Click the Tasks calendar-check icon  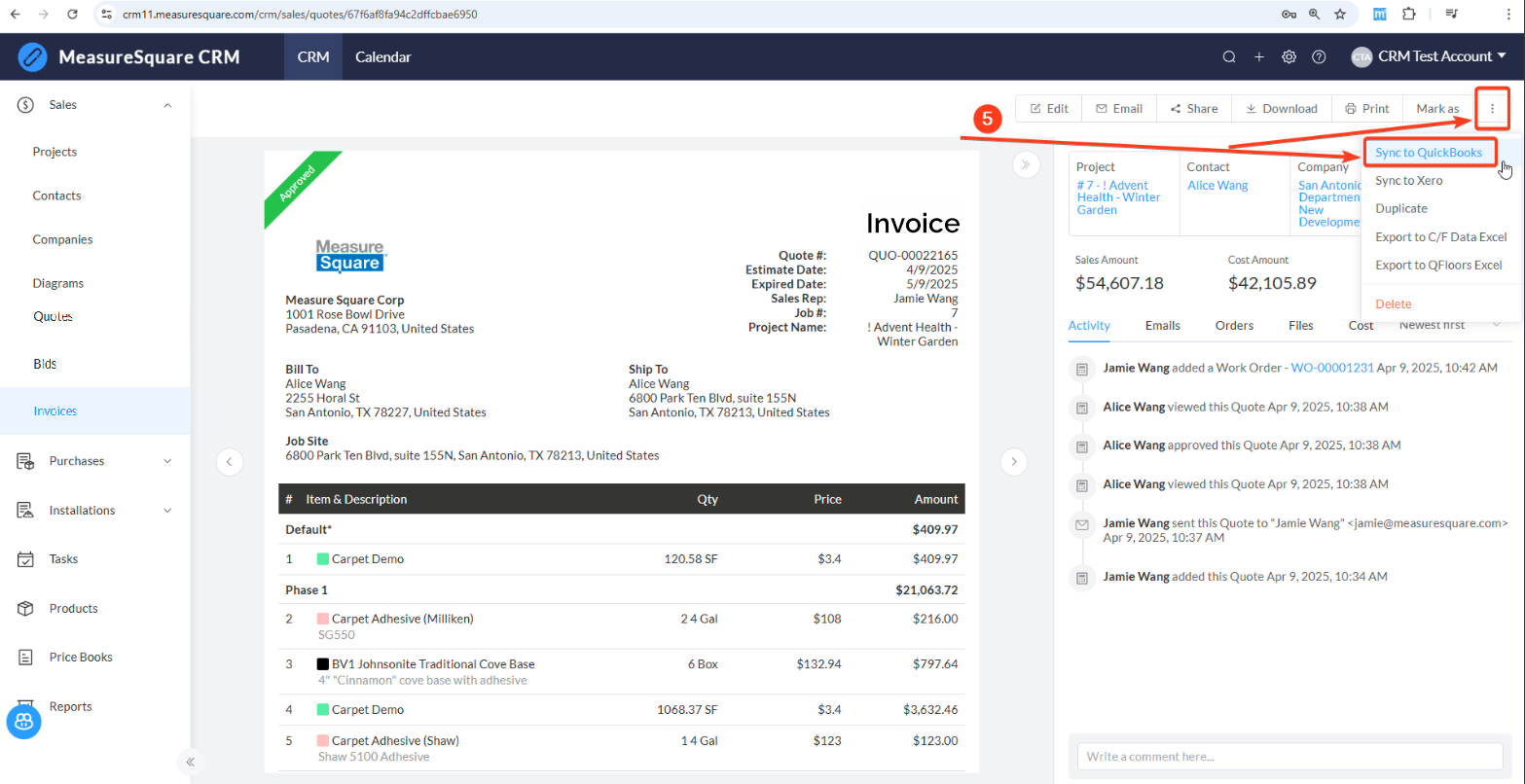(x=26, y=559)
